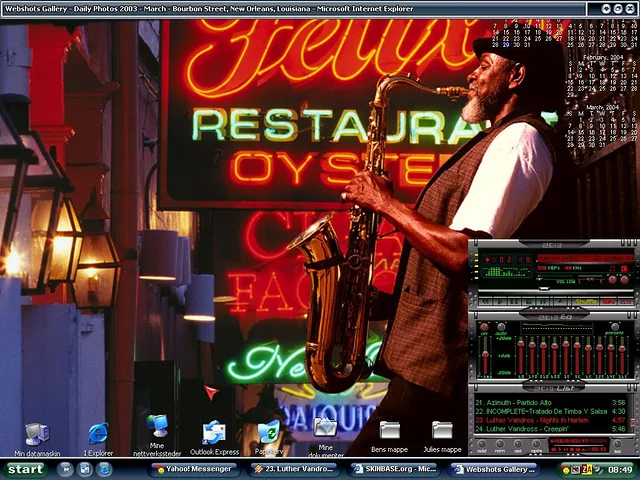Pause playback using Winamp main Pause button
Viewport: 640px width, 480px height.
click(x=515, y=302)
